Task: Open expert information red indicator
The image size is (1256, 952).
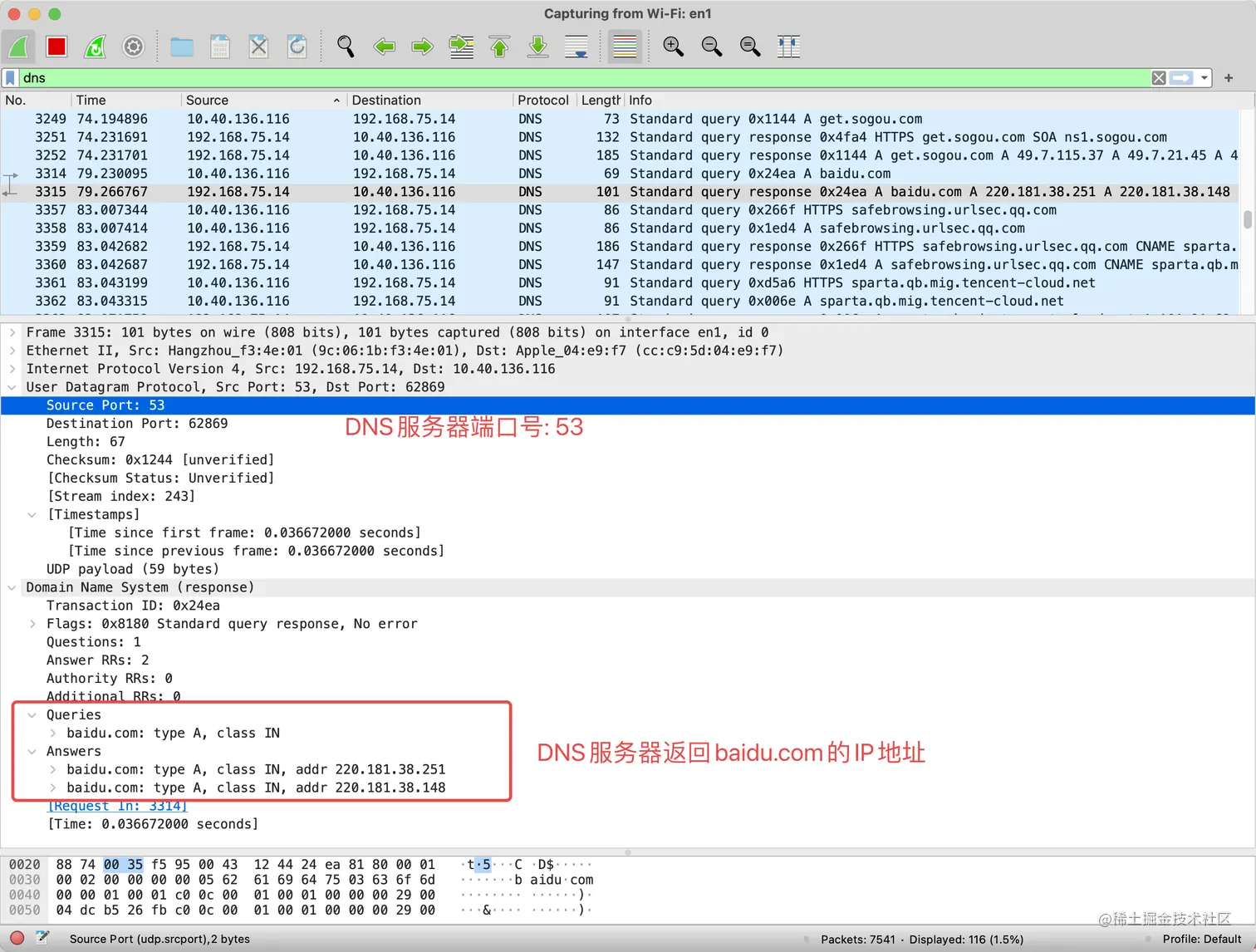Action: point(17,939)
